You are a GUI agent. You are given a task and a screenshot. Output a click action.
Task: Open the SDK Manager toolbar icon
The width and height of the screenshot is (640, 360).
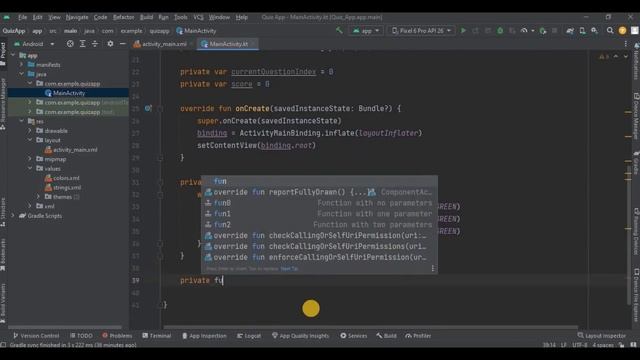click(x=594, y=31)
